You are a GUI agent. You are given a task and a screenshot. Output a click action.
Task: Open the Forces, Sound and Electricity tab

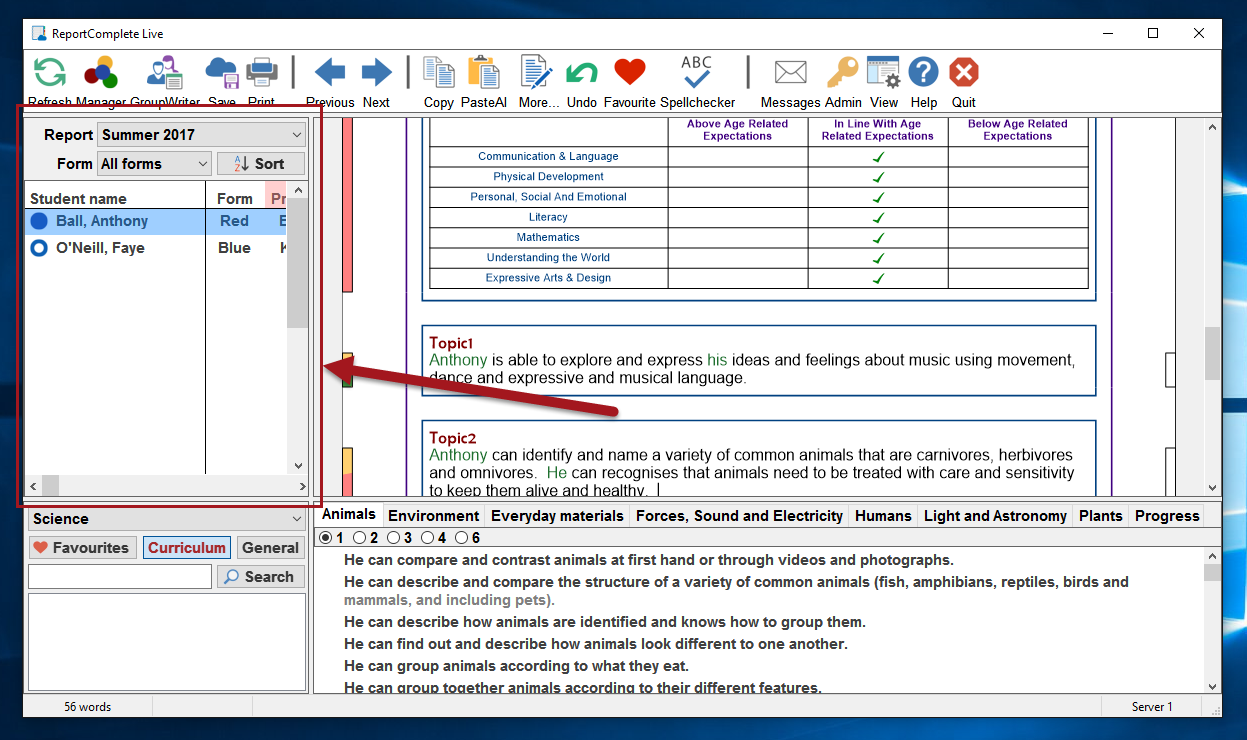[739, 516]
